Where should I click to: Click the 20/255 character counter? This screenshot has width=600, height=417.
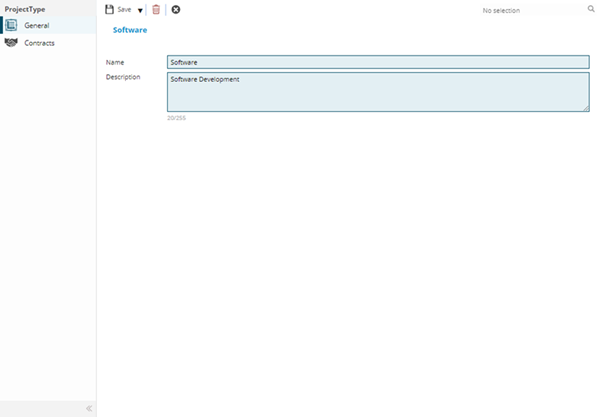[177, 118]
